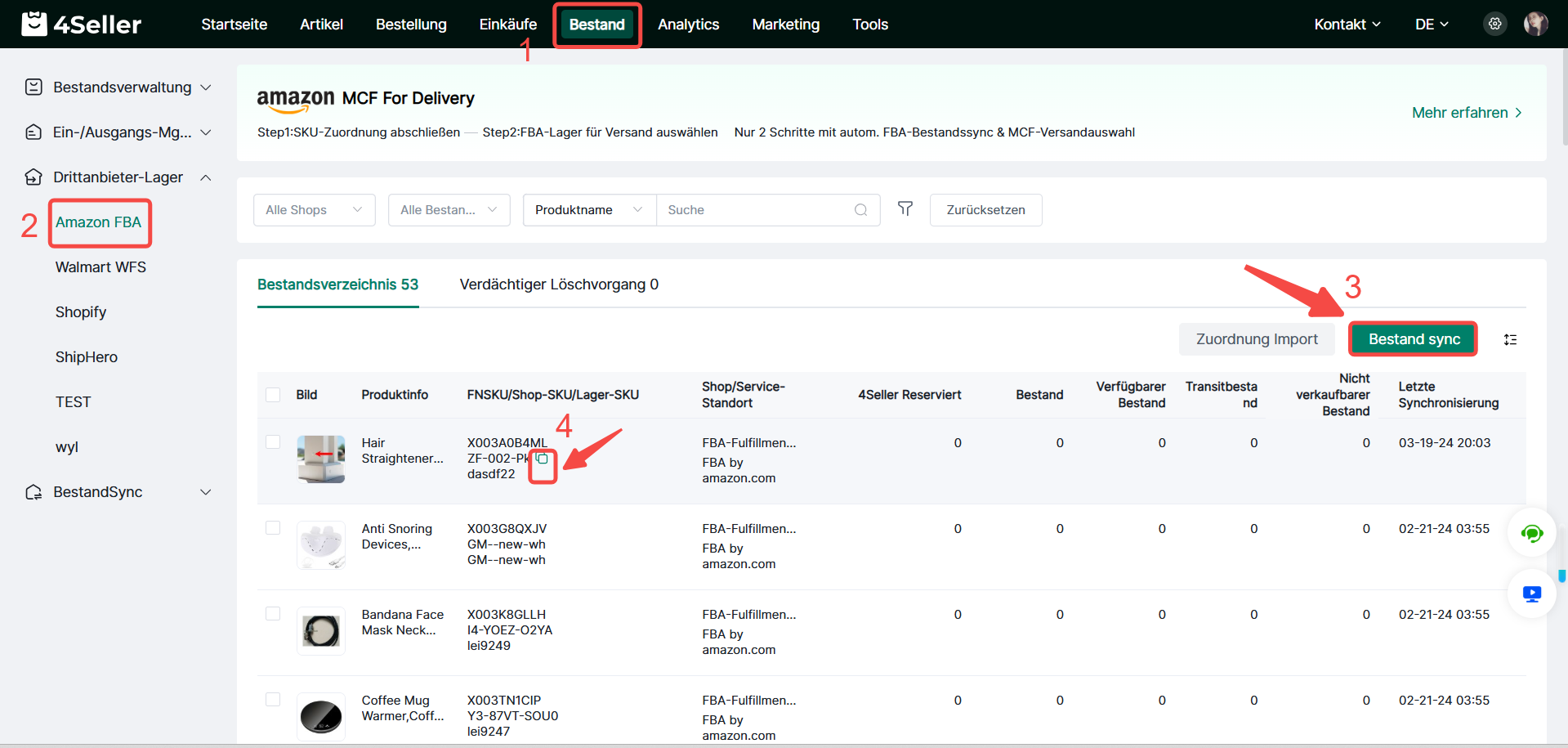
Task: Click into the Suche input field
Action: pos(756,210)
